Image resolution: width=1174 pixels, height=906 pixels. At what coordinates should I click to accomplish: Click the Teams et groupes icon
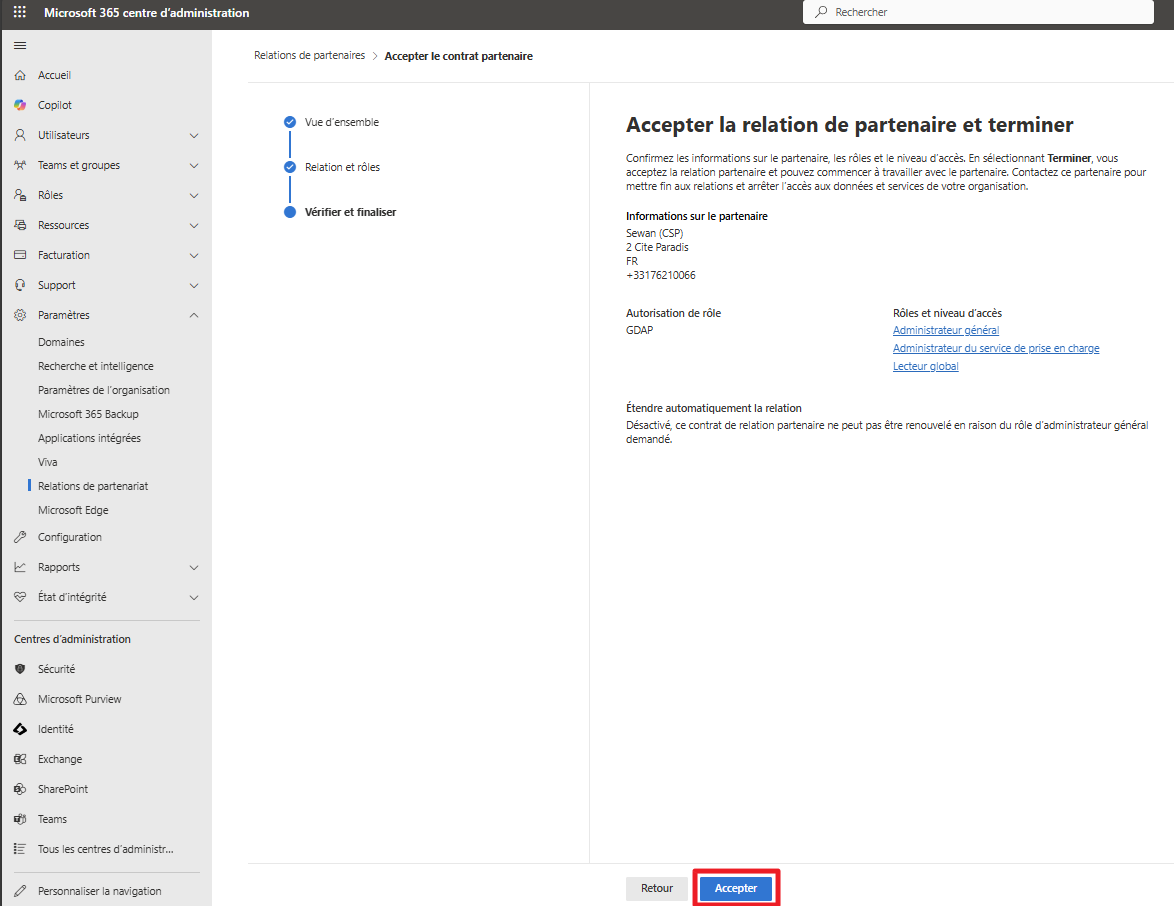click(20, 165)
